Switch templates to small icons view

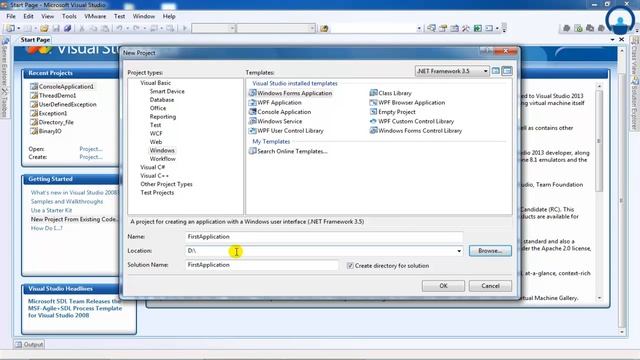tap(507, 71)
